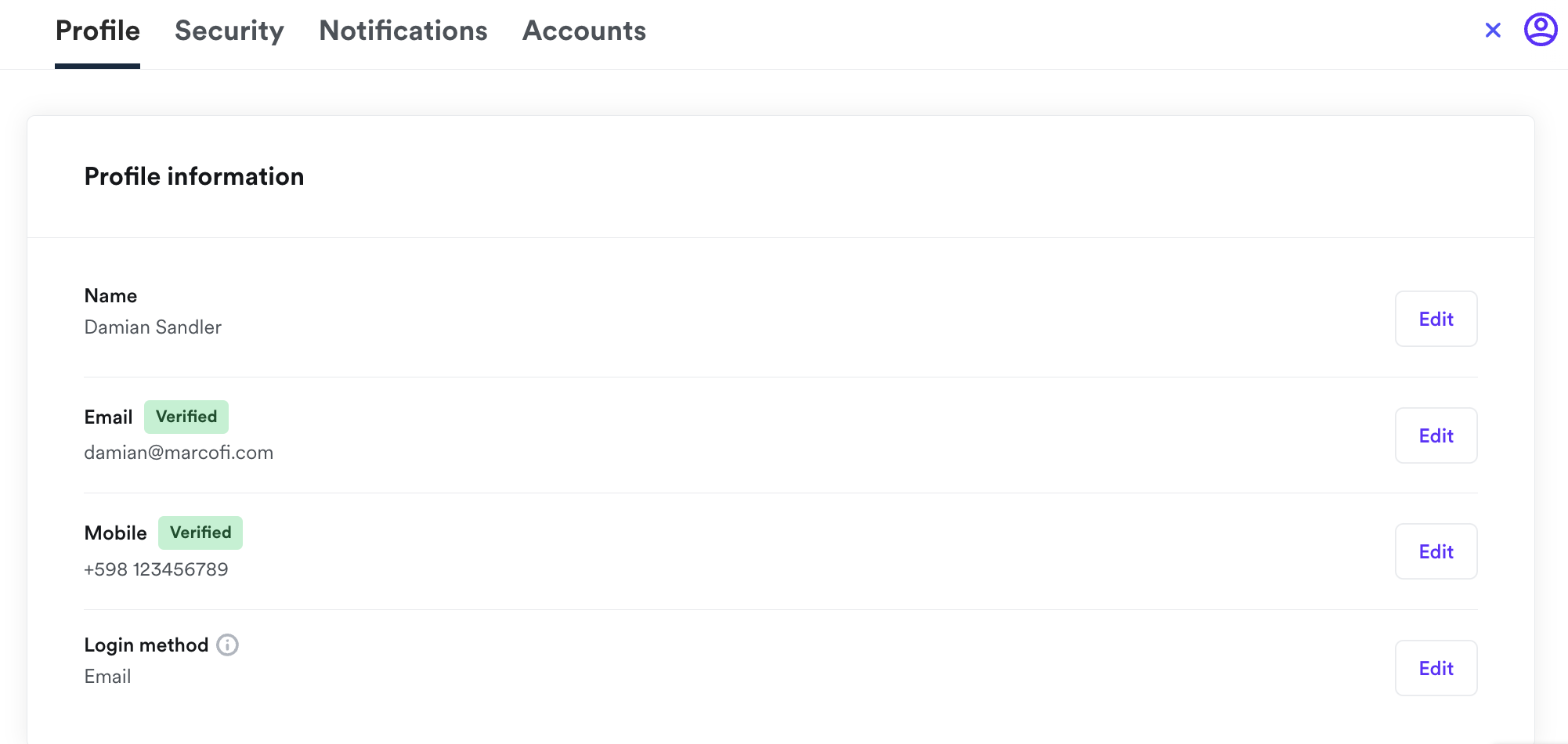Open the Security tab
The height and width of the screenshot is (744, 1568).
coord(229,31)
